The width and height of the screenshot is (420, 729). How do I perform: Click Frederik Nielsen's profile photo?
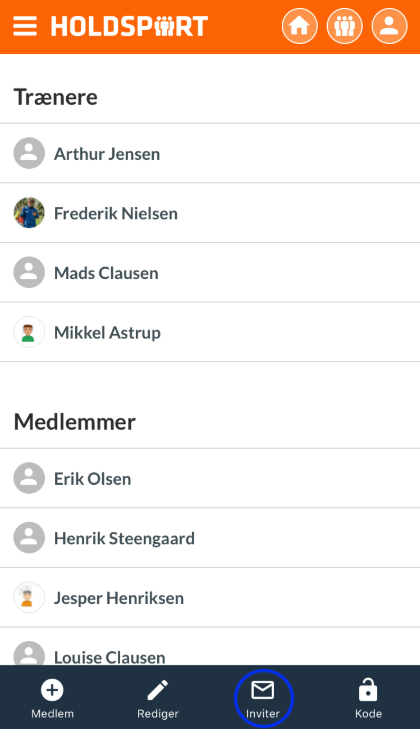tap(29, 213)
